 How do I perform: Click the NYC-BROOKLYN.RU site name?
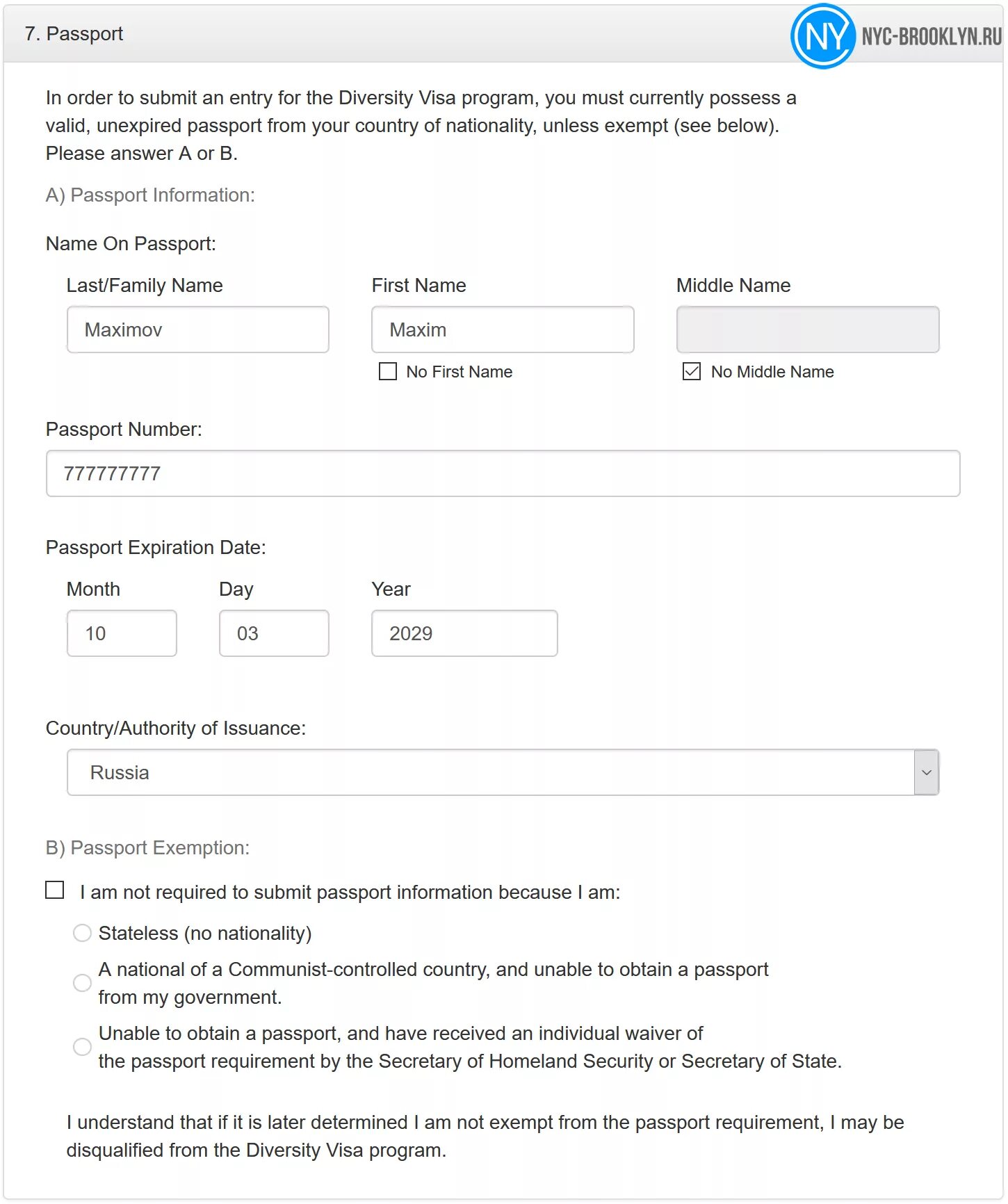point(932,36)
